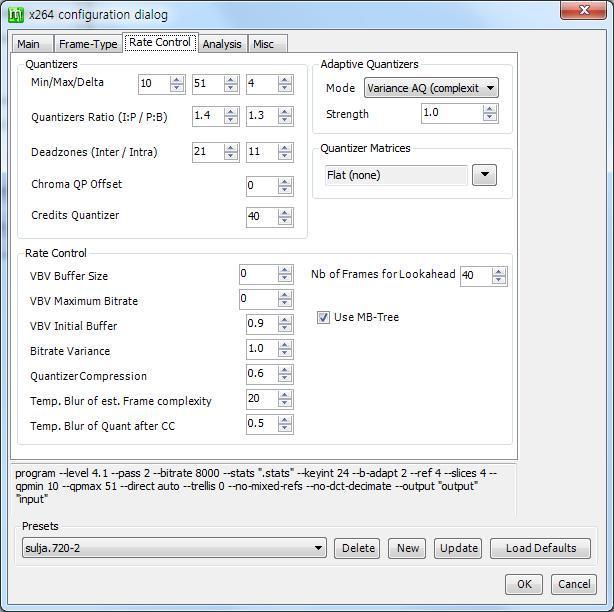
Task: Decrease the Credits Quantizer value
Action: 285,222
